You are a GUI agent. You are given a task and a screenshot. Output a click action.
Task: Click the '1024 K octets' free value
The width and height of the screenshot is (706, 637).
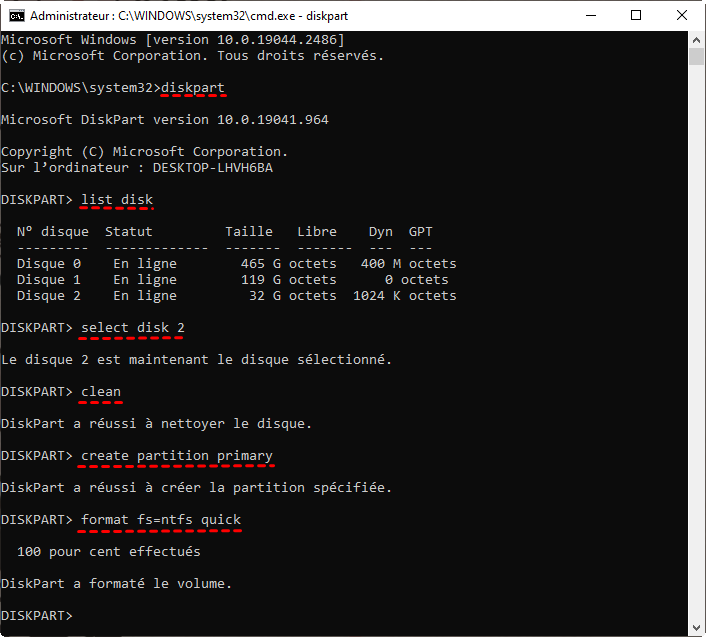coord(404,295)
